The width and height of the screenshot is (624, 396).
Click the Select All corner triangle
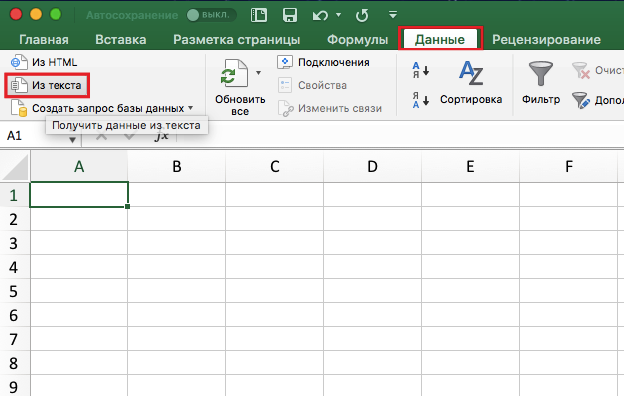pyautogui.click(x=15, y=166)
